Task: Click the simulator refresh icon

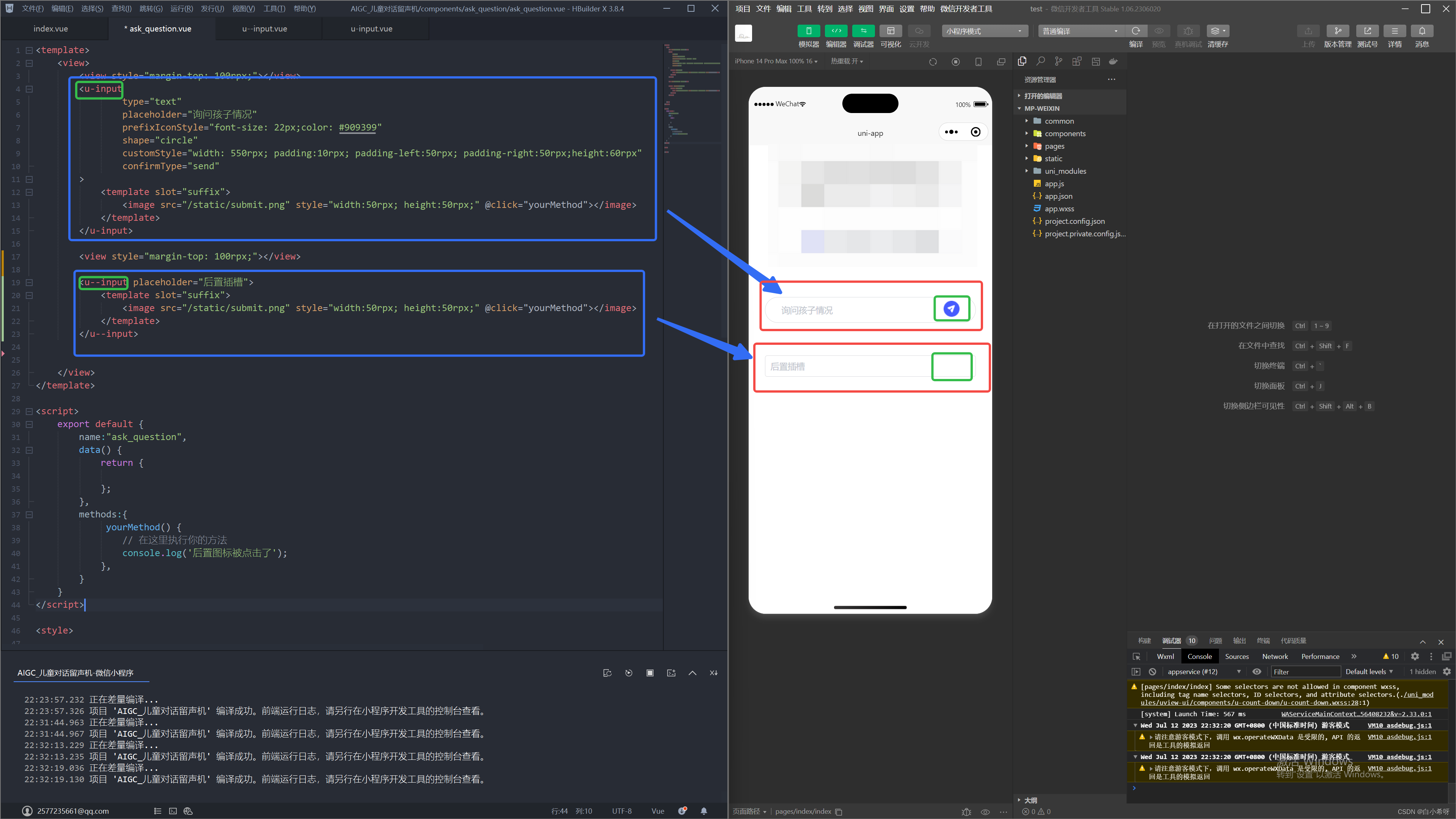Action: [x=933, y=61]
